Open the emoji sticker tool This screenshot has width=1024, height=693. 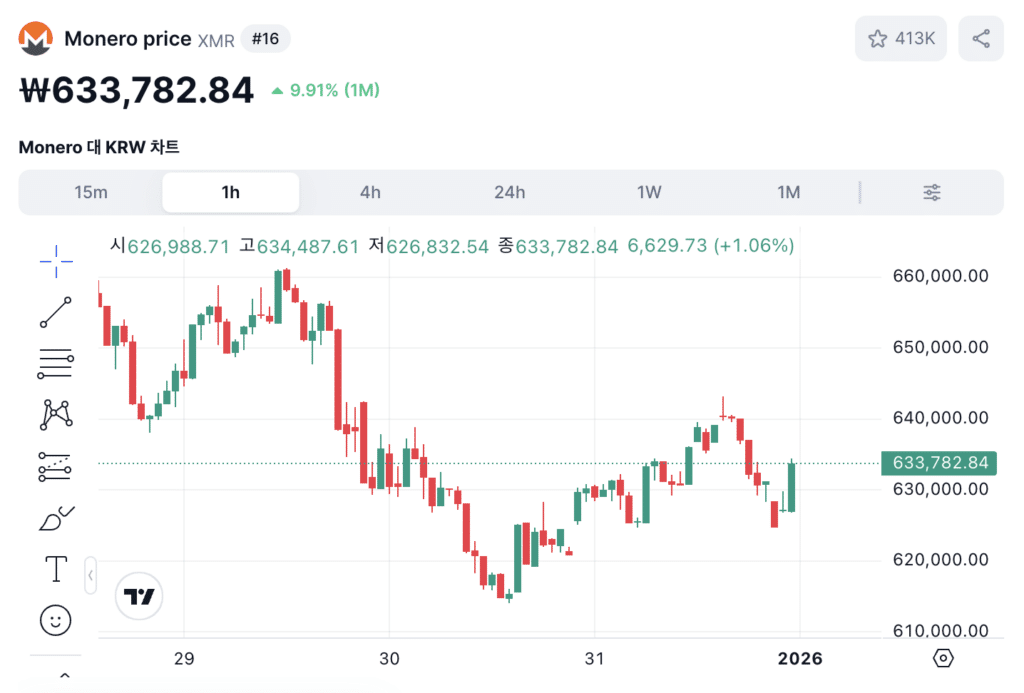coord(56,620)
